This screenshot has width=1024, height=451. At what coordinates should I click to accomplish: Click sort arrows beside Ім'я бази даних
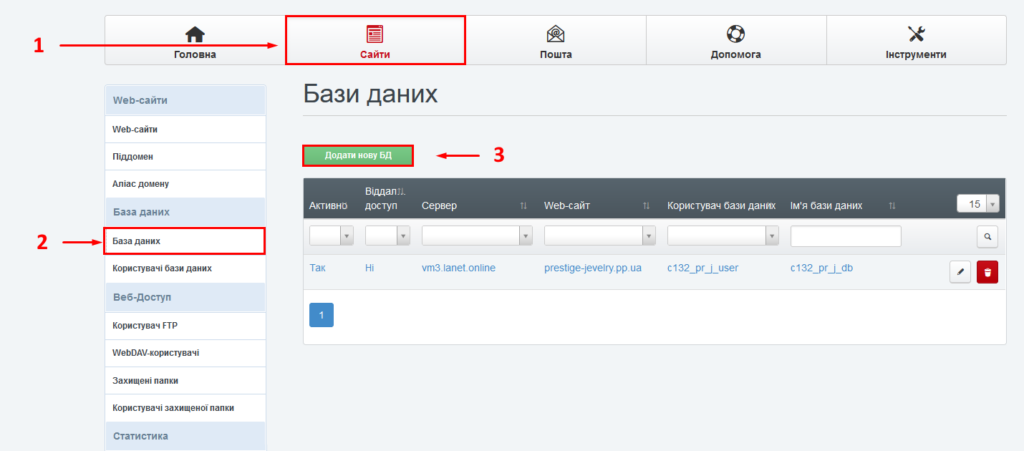tap(892, 205)
